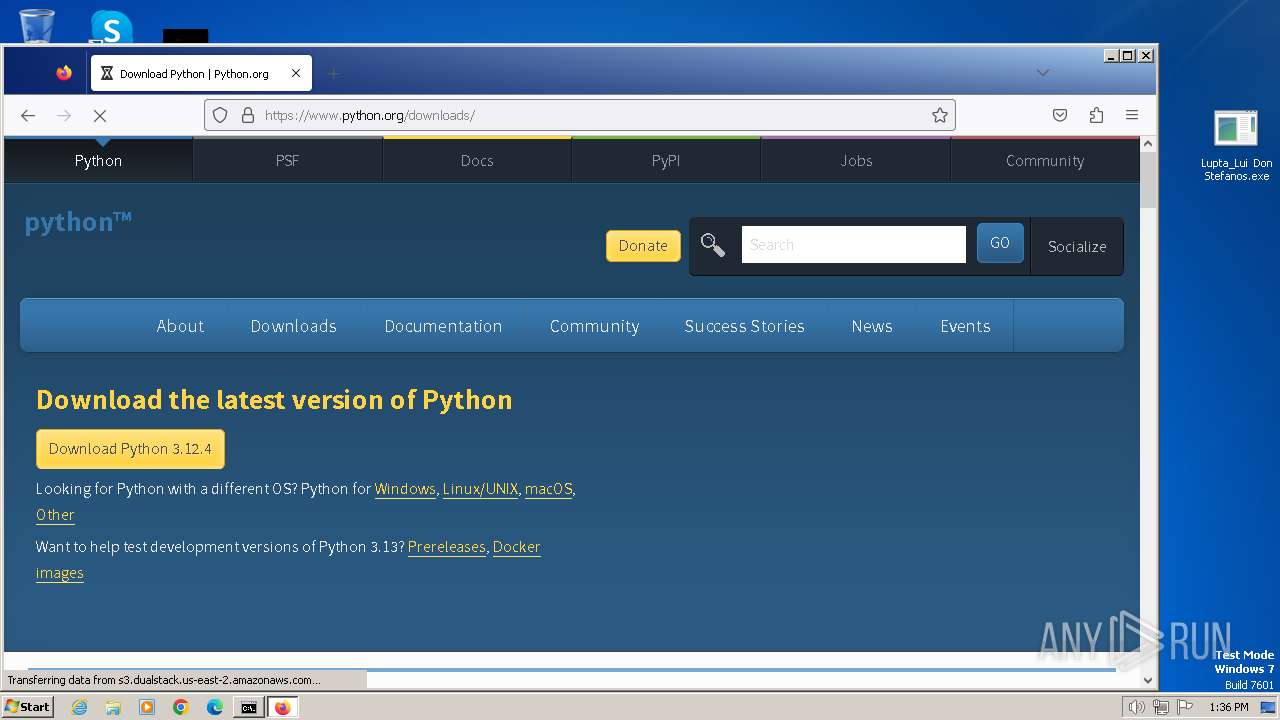Image resolution: width=1280 pixels, height=720 pixels.
Task: Select the Recycle Bin desktop icon
Action: pyautogui.click(x=36, y=25)
